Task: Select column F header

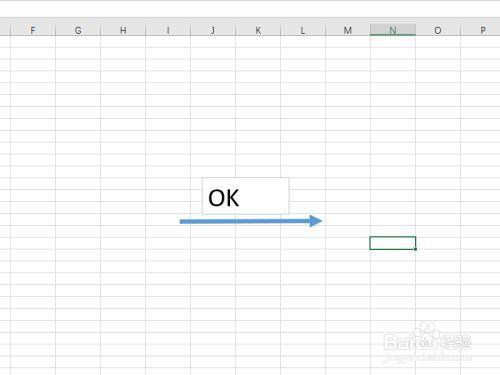Action: tap(33, 30)
